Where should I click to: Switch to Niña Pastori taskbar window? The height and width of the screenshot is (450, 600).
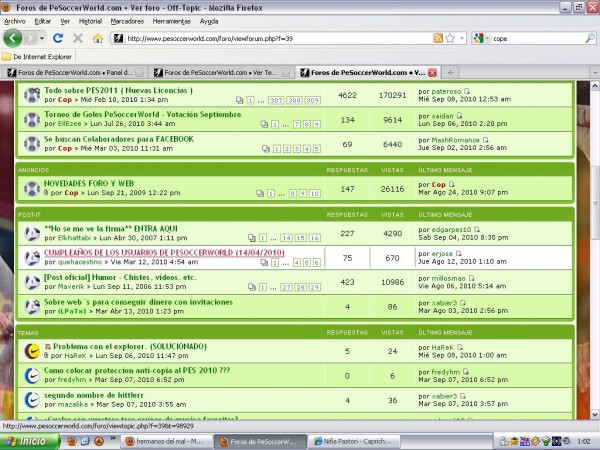354,442
